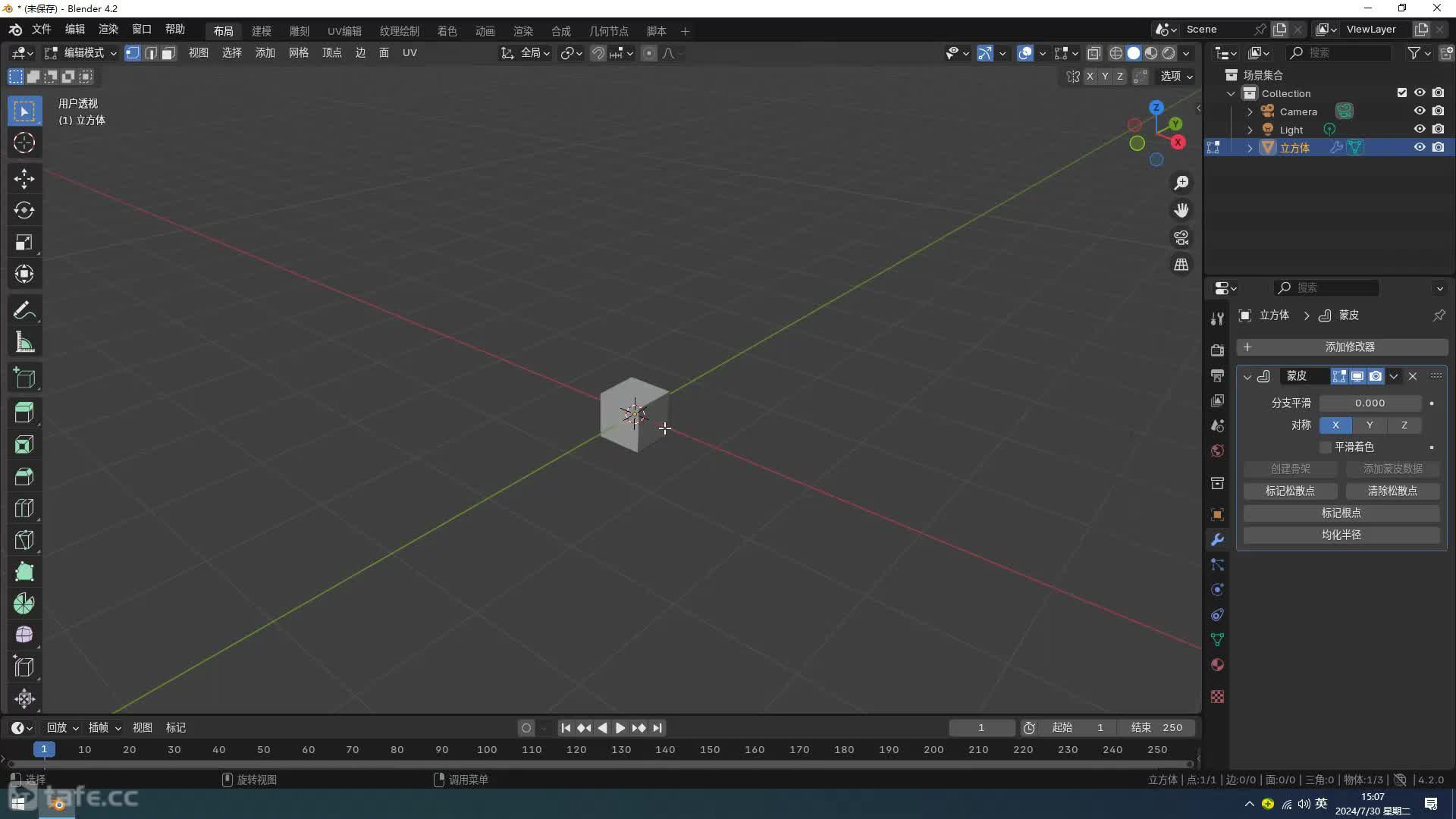Select the Edge Slide tool
1456x819 pixels.
point(24,667)
